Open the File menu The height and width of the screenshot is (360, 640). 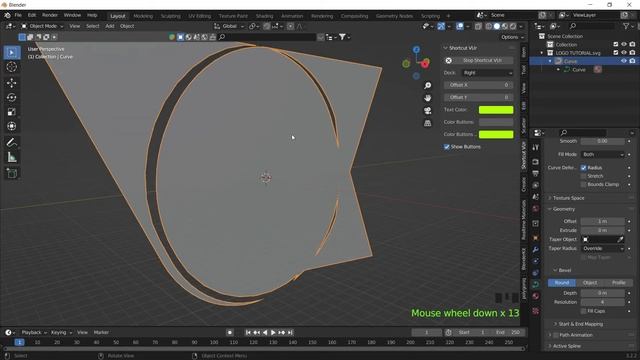pyautogui.click(x=18, y=15)
